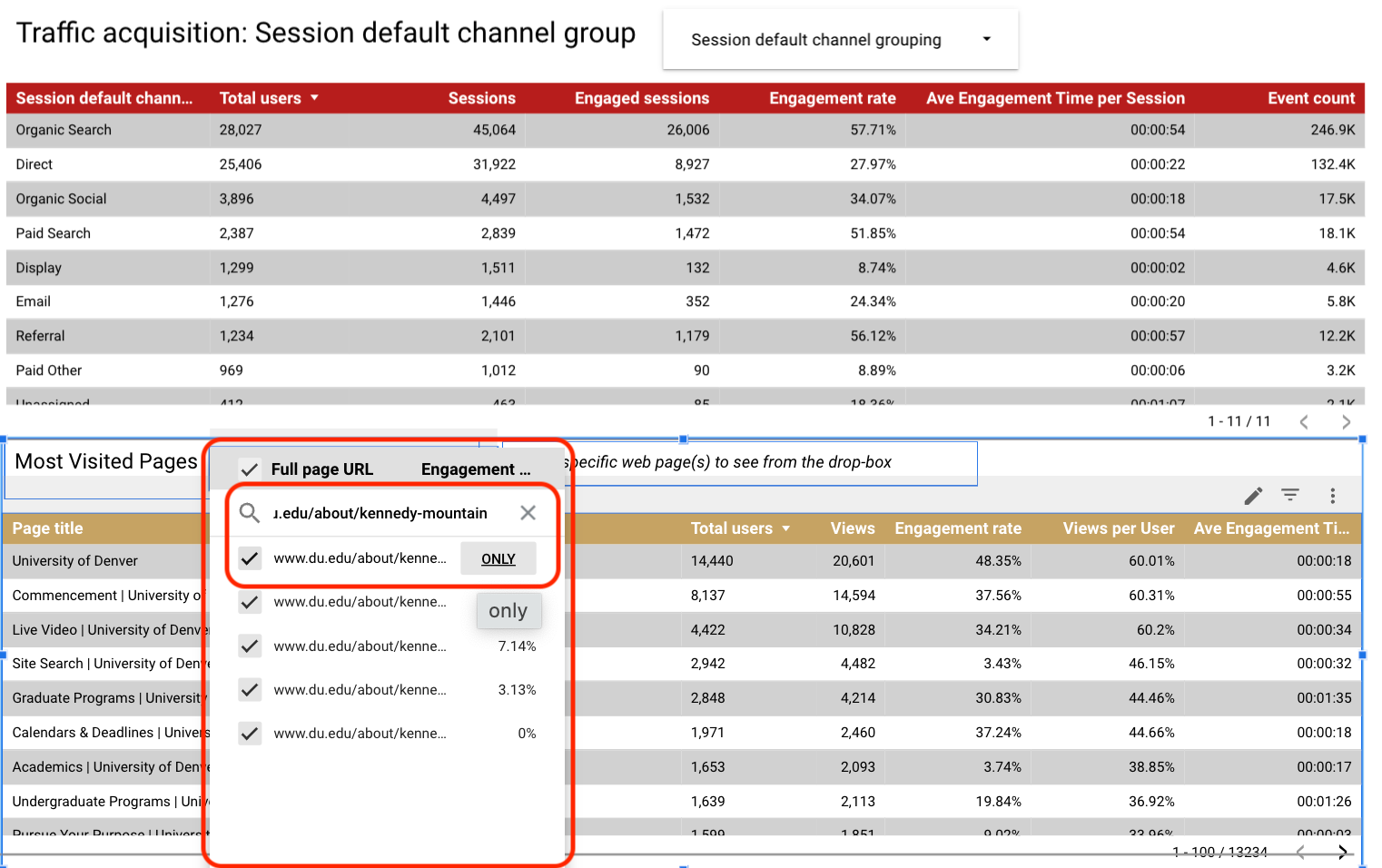This screenshot has height=868, width=1382.
Task: Toggle the checkbox for the 7.14% URL row
Action: 250,646
